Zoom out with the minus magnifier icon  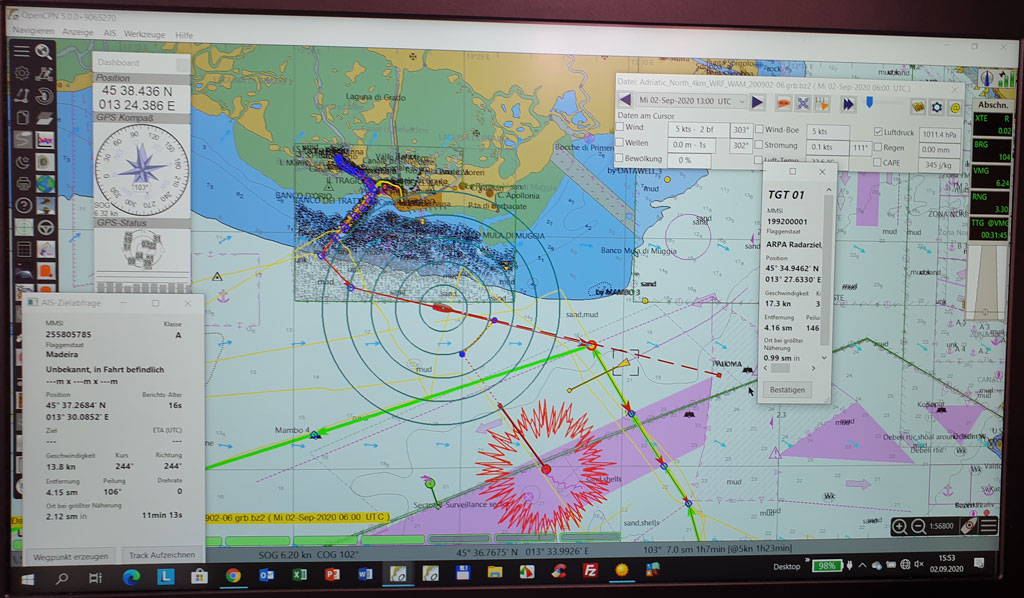(918, 526)
